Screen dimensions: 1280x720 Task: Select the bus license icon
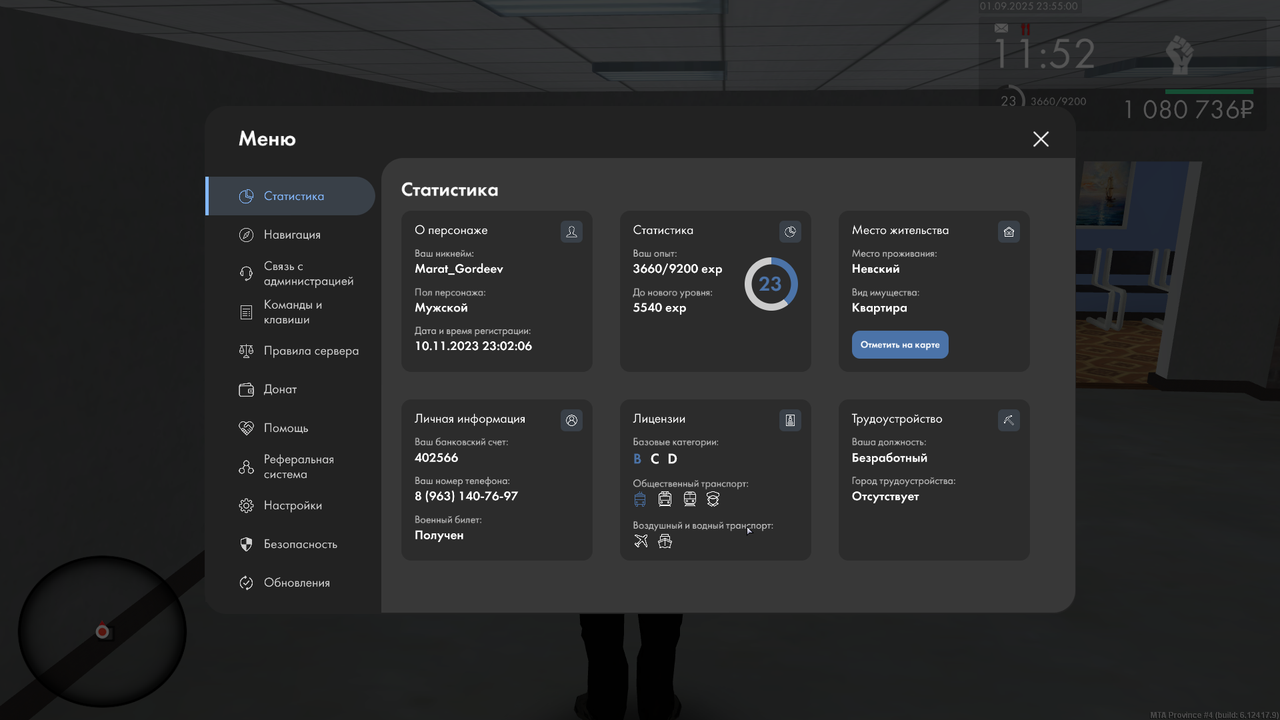coord(665,499)
